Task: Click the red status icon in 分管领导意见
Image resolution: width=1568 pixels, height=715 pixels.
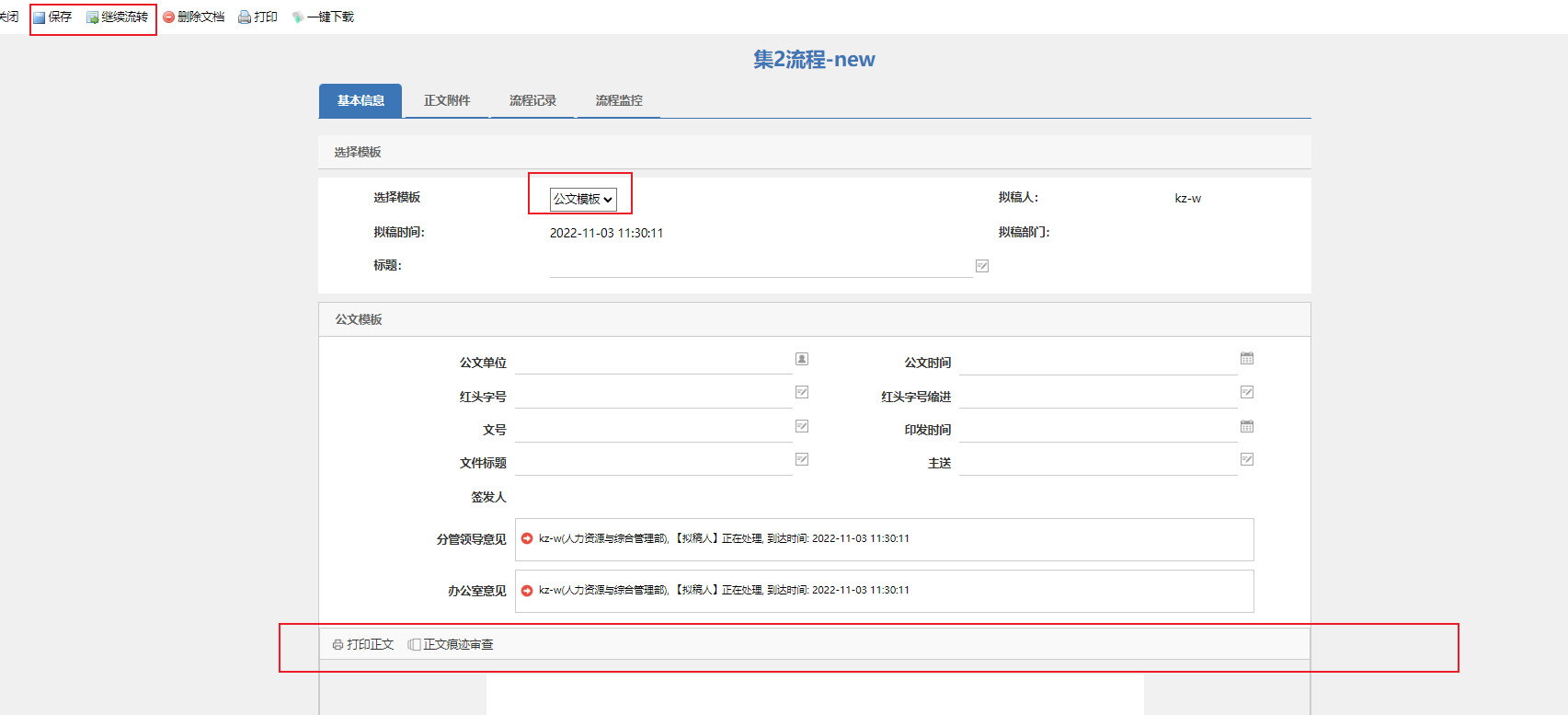Action: (x=527, y=538)
